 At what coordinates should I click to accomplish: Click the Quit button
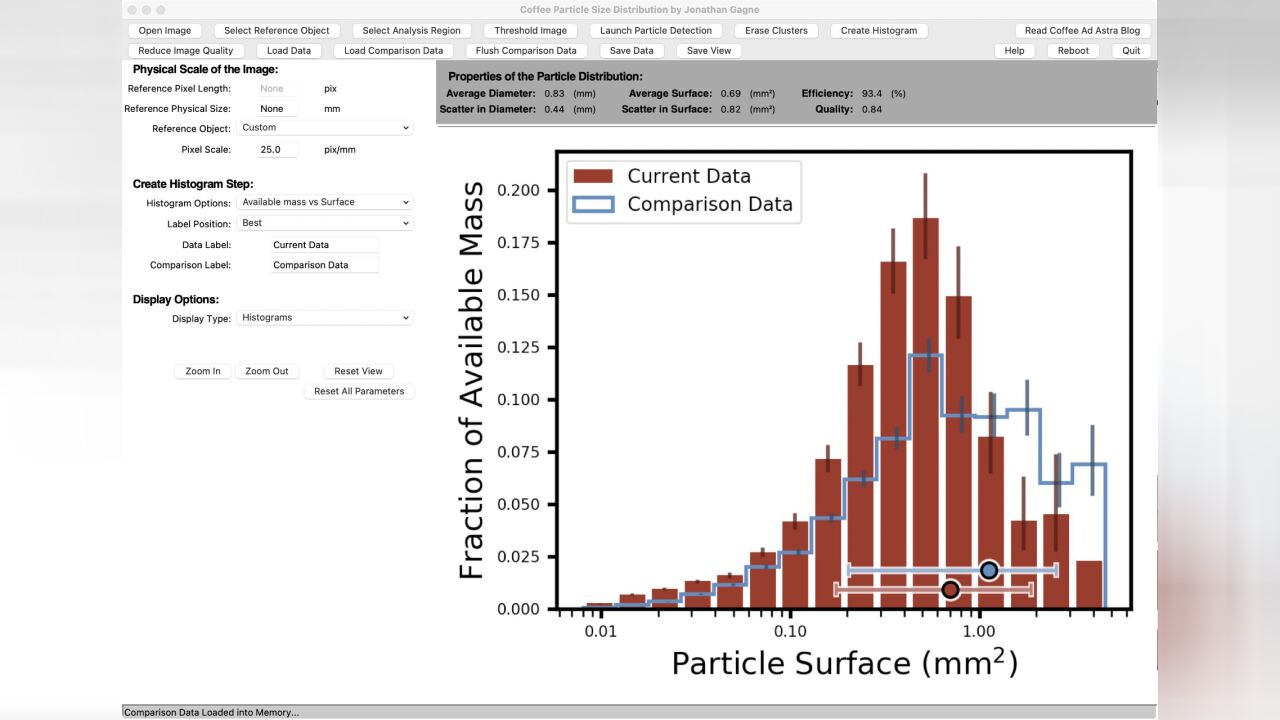(1131, 50)
